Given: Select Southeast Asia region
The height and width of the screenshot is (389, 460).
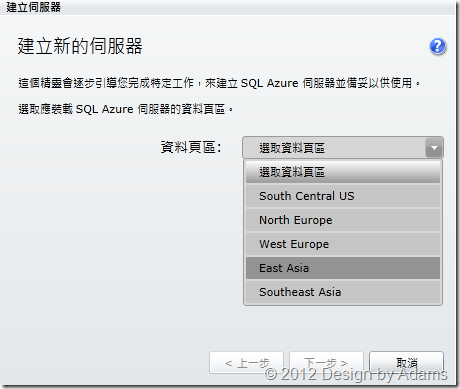Looking at the screenshot, I should pos(343,292).
